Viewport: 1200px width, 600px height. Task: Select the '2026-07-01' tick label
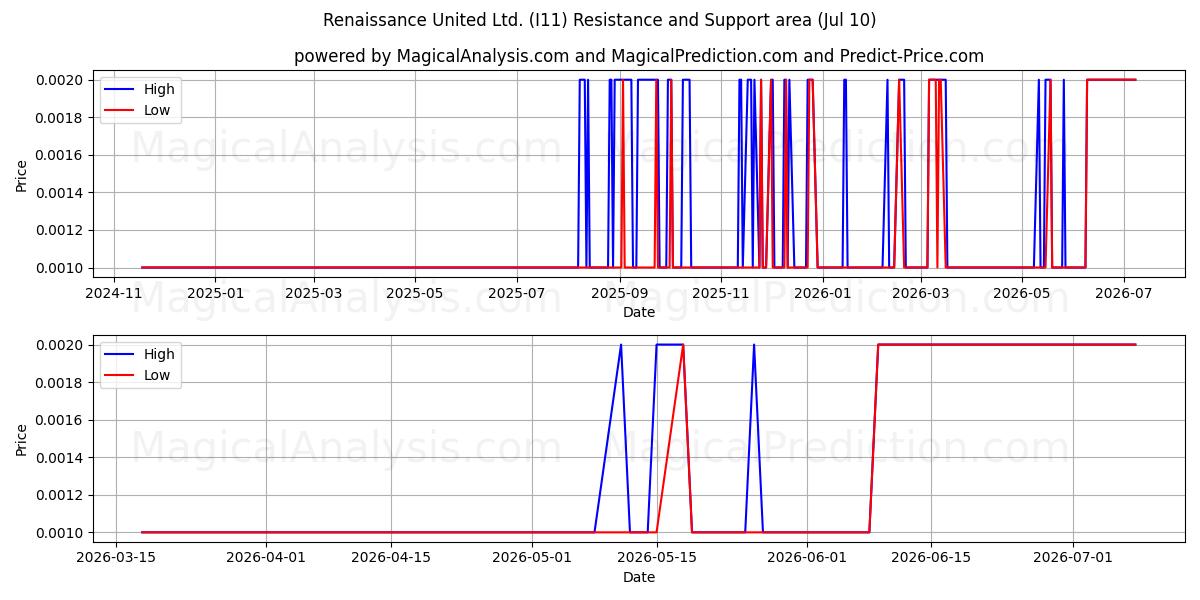(x=1073, y=558)
